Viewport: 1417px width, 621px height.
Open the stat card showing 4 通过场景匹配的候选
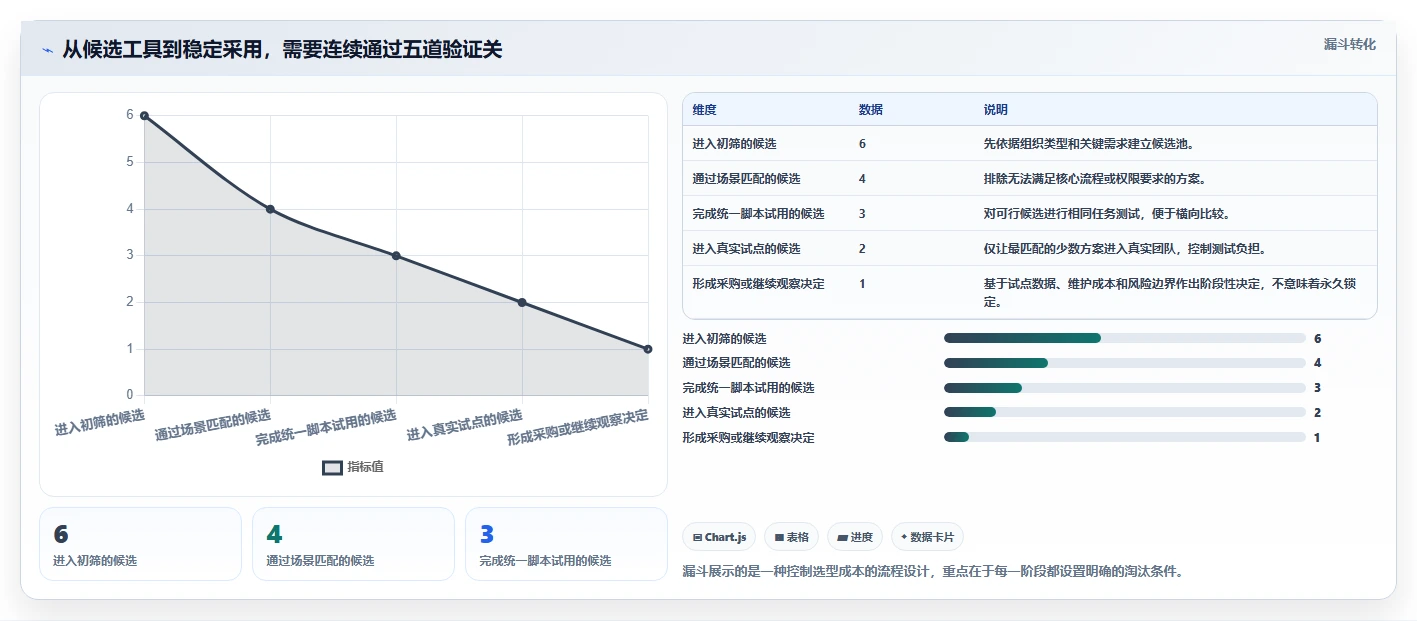click(x=353, y=544)
